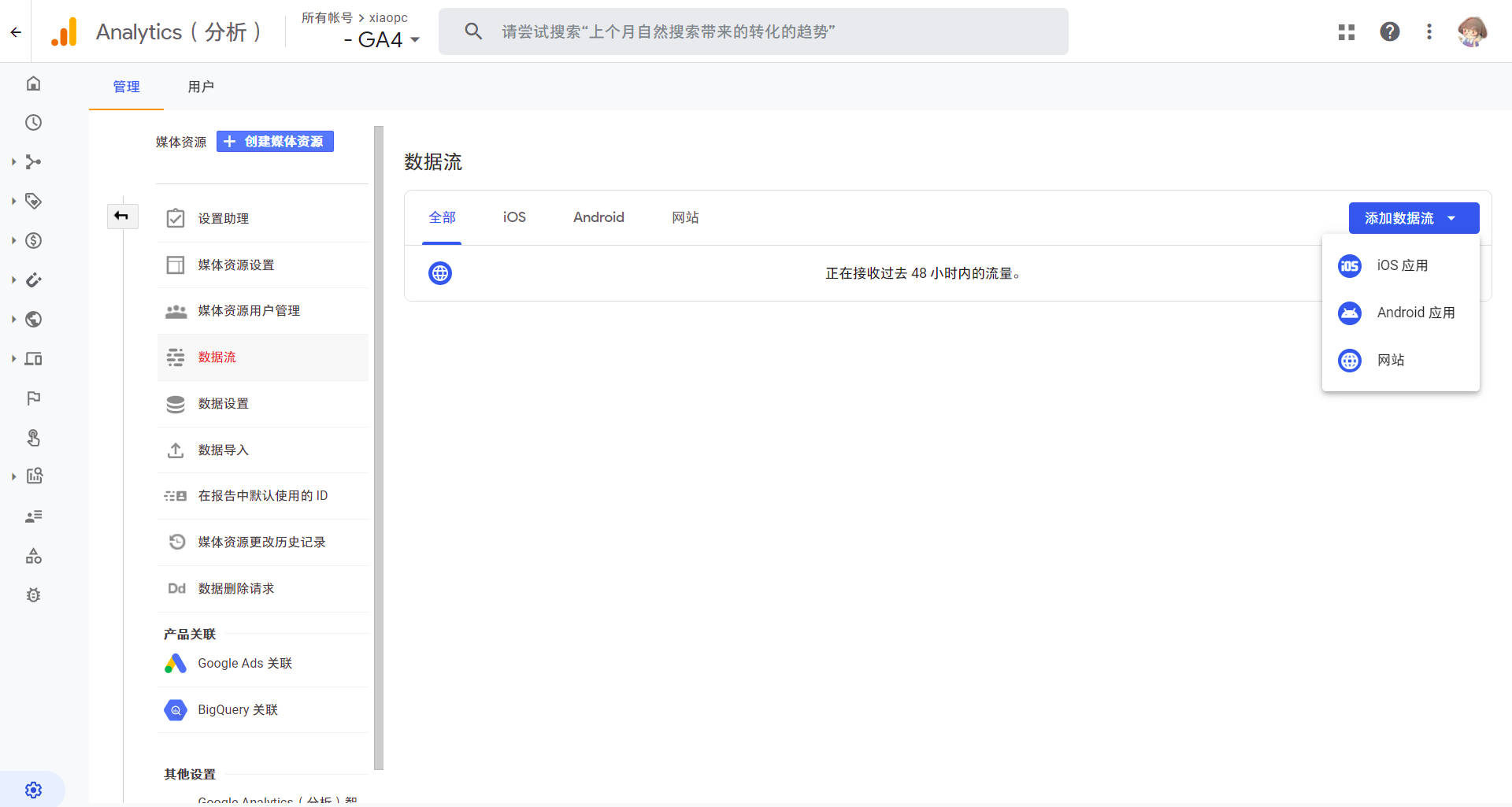
Task: Switch to the 管理 tab
Action: 126,87
